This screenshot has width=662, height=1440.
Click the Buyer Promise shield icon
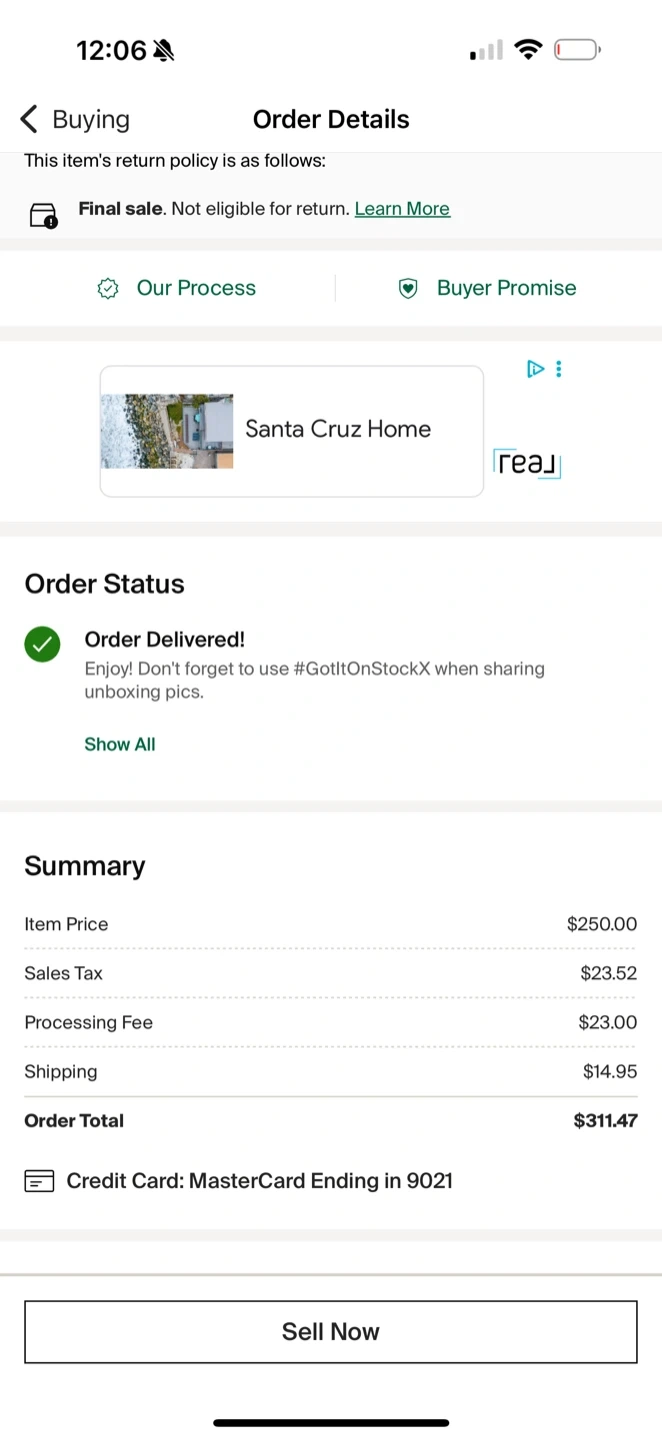click(x=408, y=289)
